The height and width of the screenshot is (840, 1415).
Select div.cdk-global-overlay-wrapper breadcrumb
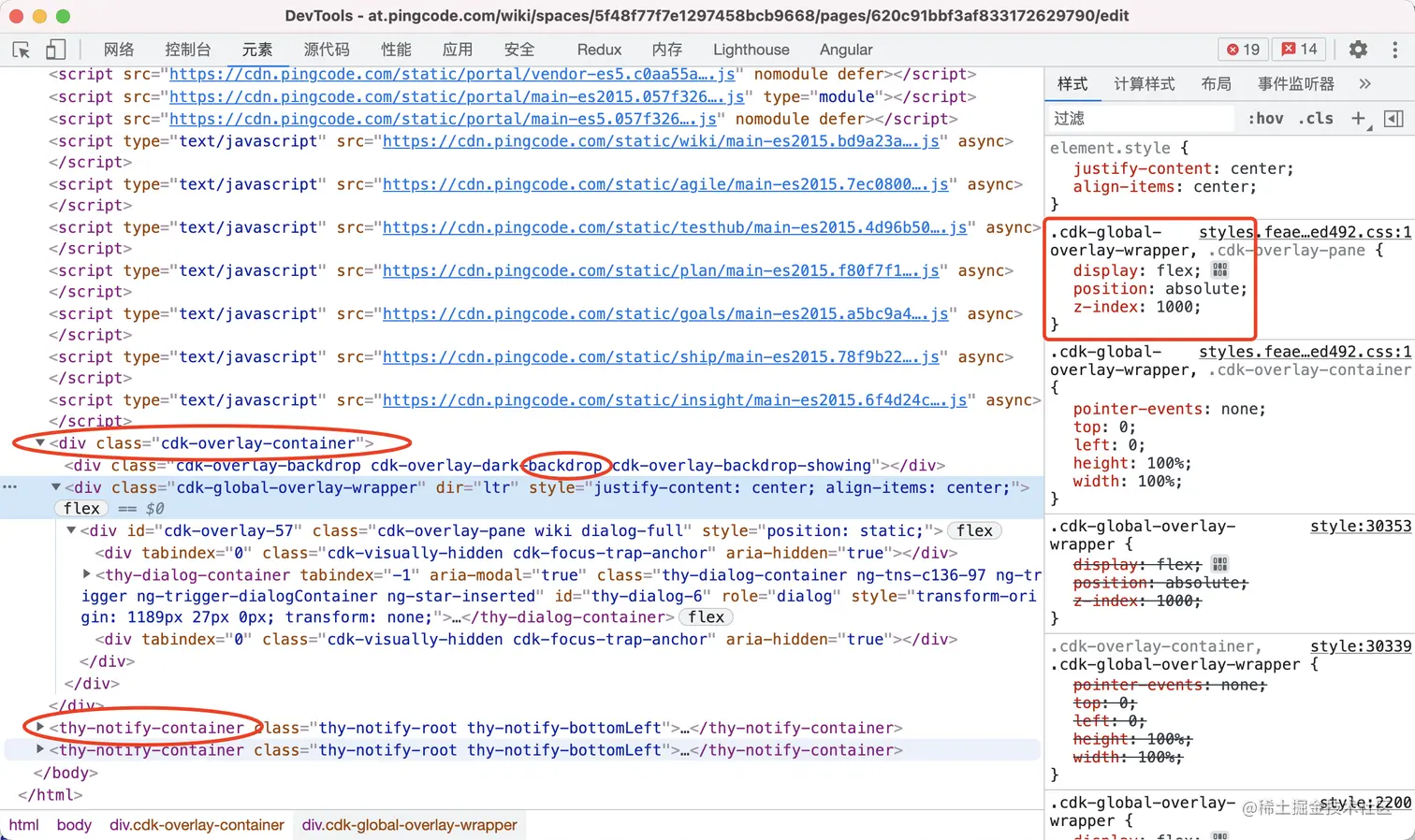click(409, 825)
